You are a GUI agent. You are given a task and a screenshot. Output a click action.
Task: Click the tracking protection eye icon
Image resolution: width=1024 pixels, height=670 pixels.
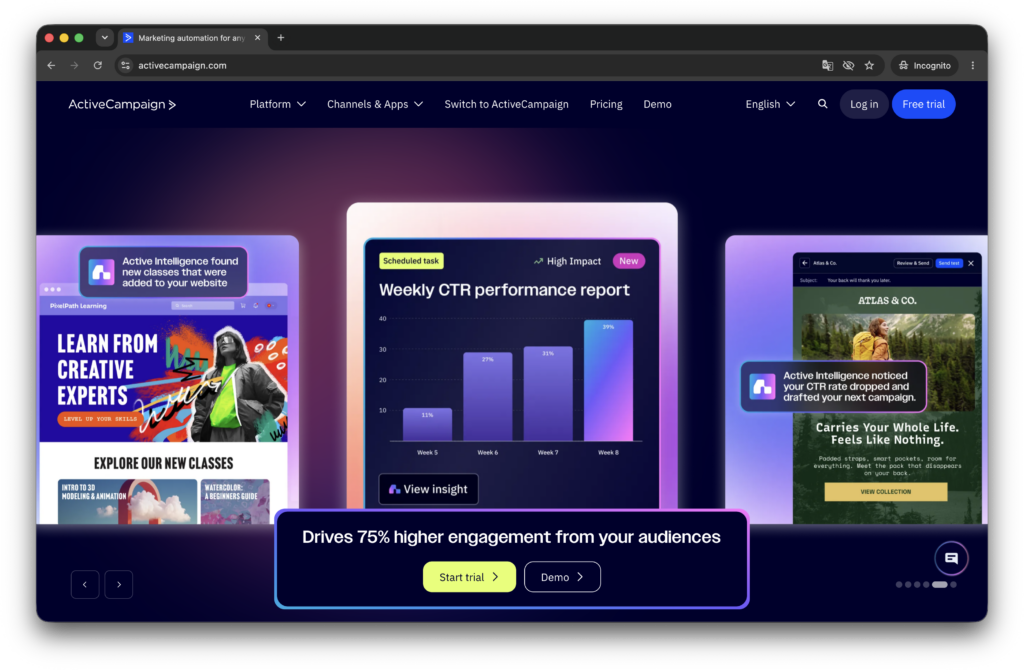[x=848, y=65]
